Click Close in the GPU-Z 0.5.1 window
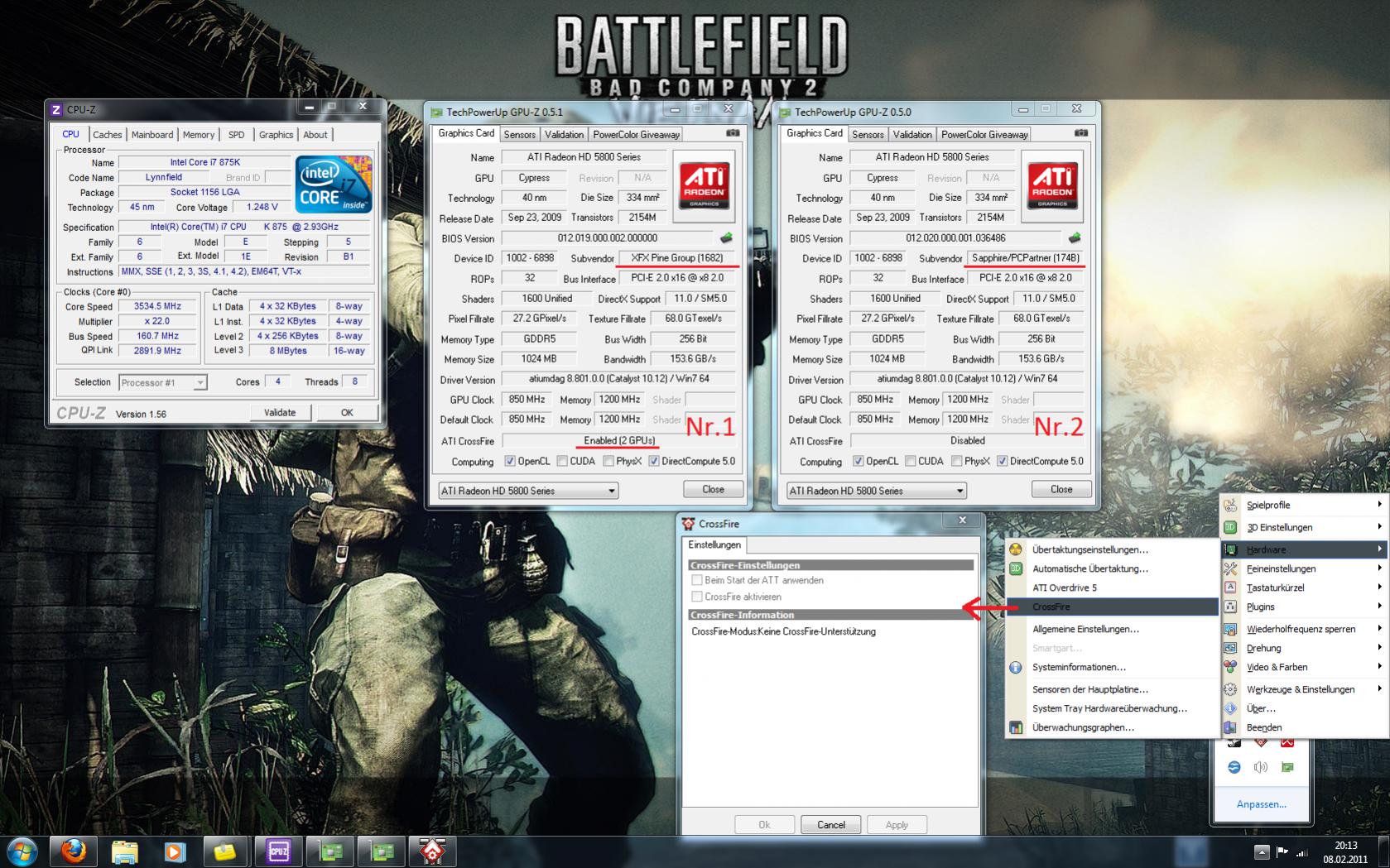 713,490
